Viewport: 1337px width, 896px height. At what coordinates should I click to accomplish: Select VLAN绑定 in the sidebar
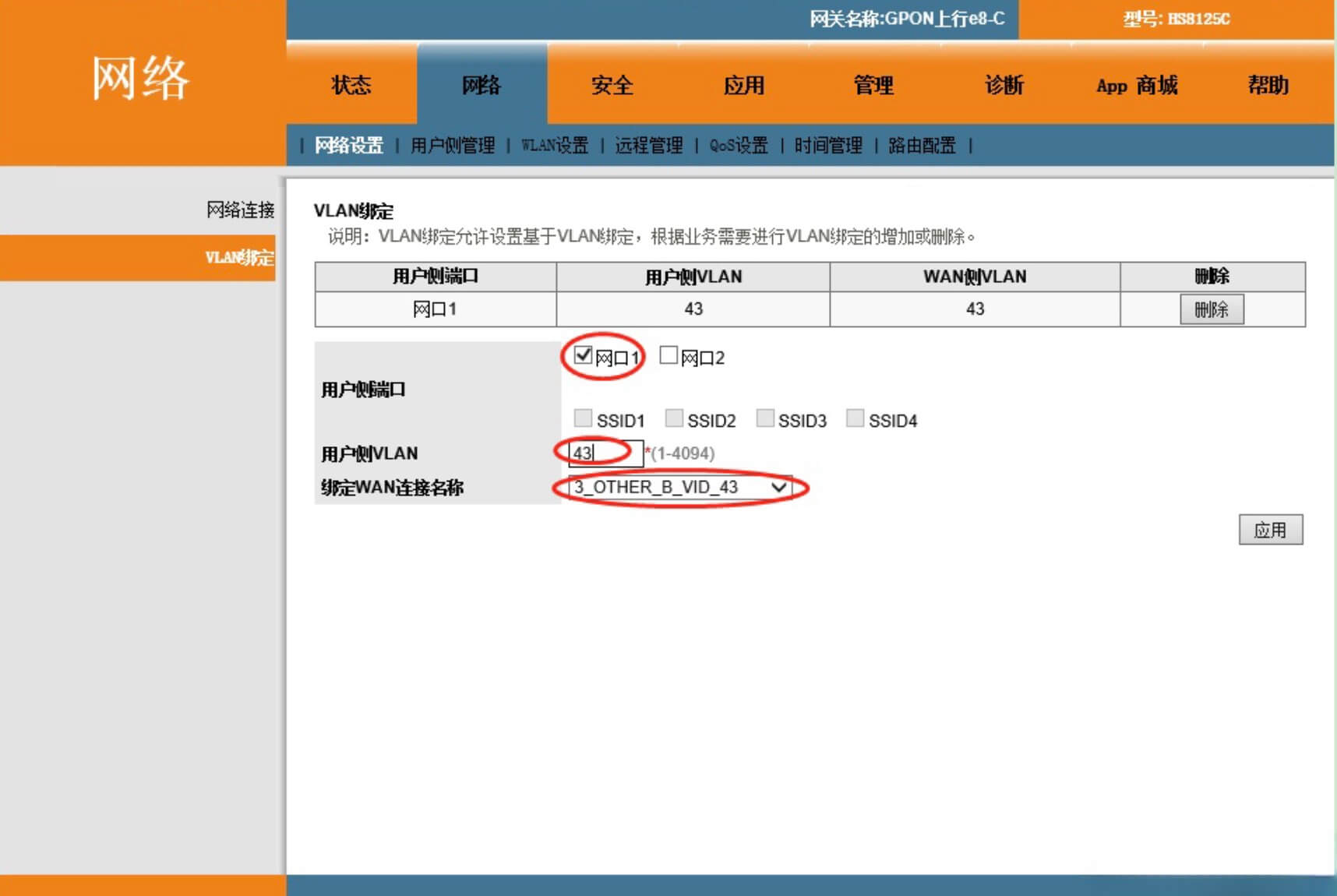click(240, 257)
